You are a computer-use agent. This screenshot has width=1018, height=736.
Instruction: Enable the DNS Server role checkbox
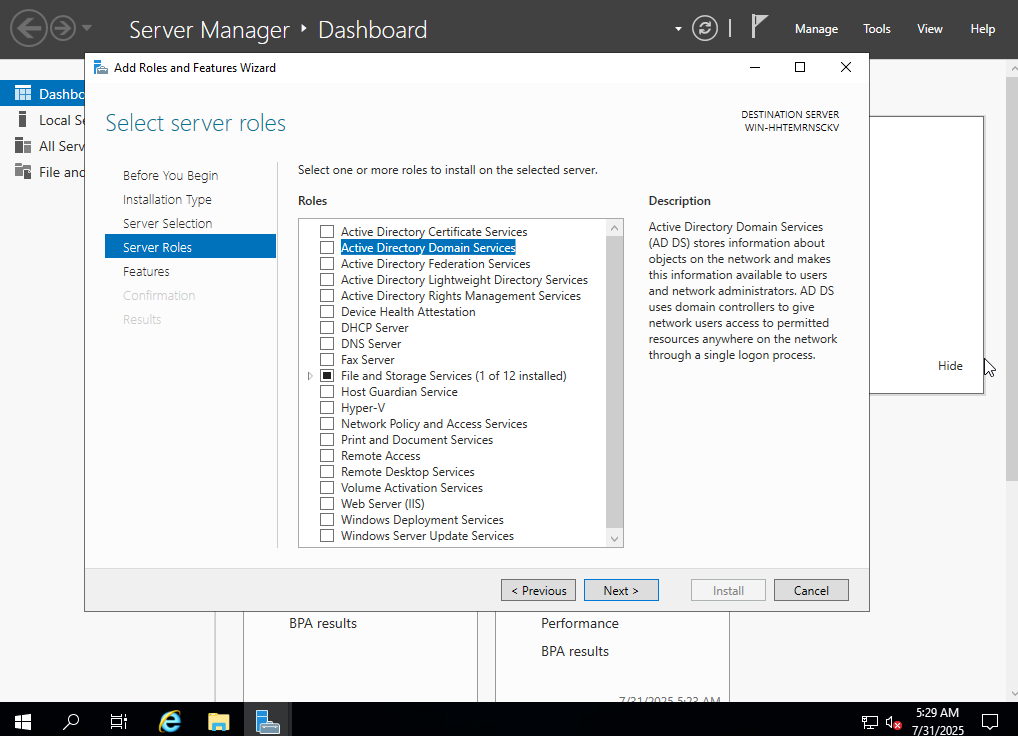[327, 344]
